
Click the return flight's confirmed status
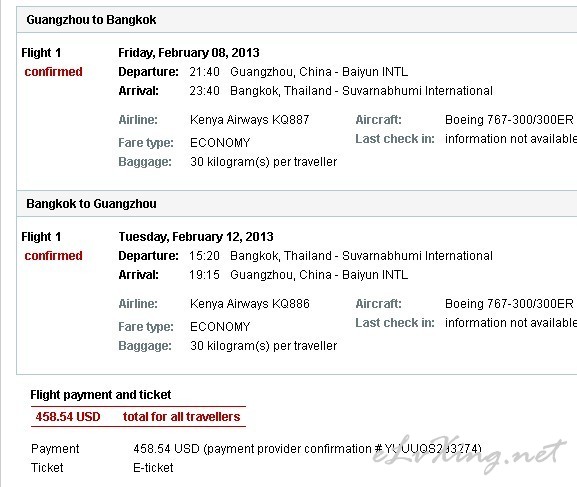pyautogui.click(x=53, y=256)
